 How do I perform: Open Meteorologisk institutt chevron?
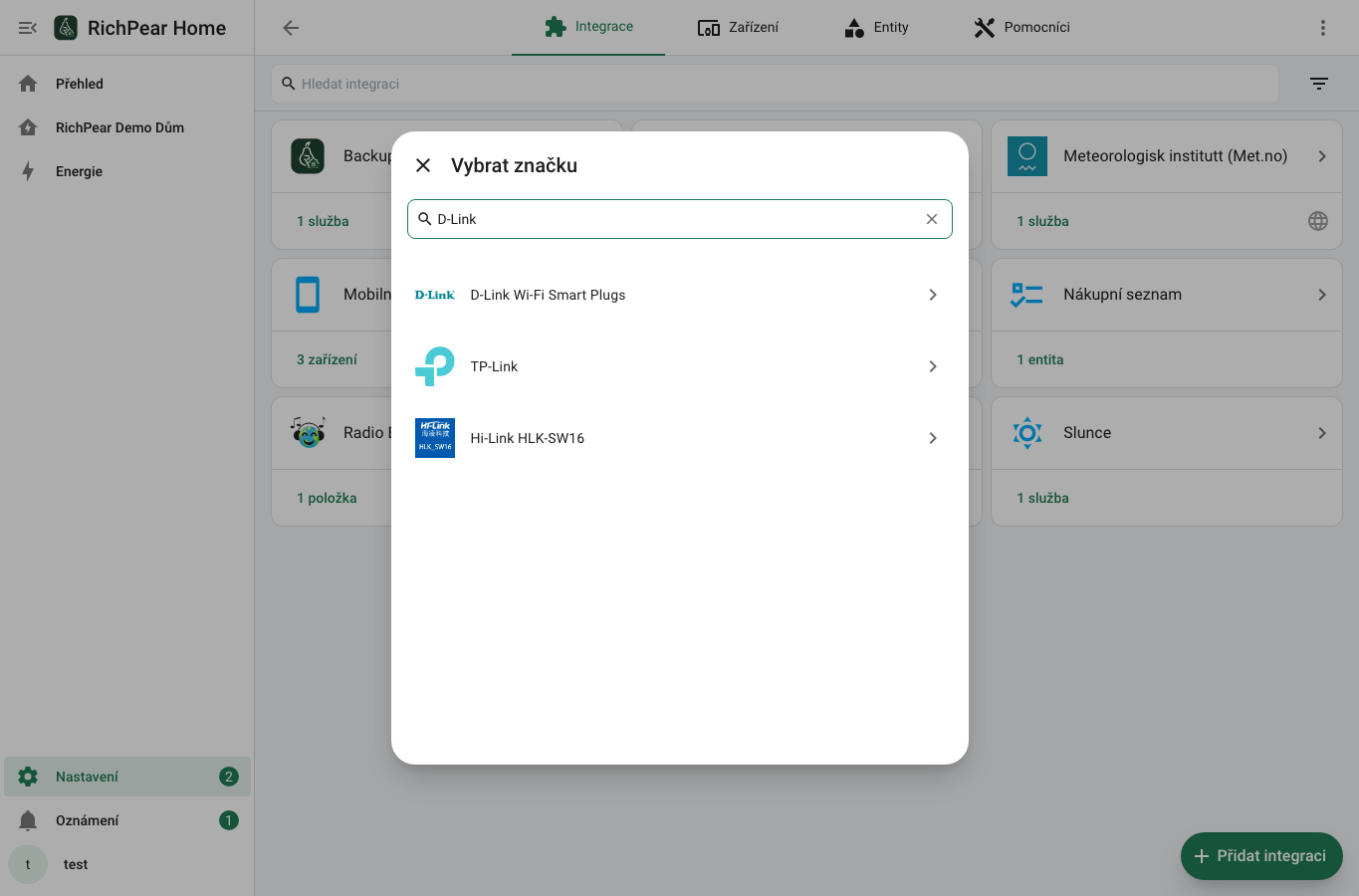[1322, 156]
